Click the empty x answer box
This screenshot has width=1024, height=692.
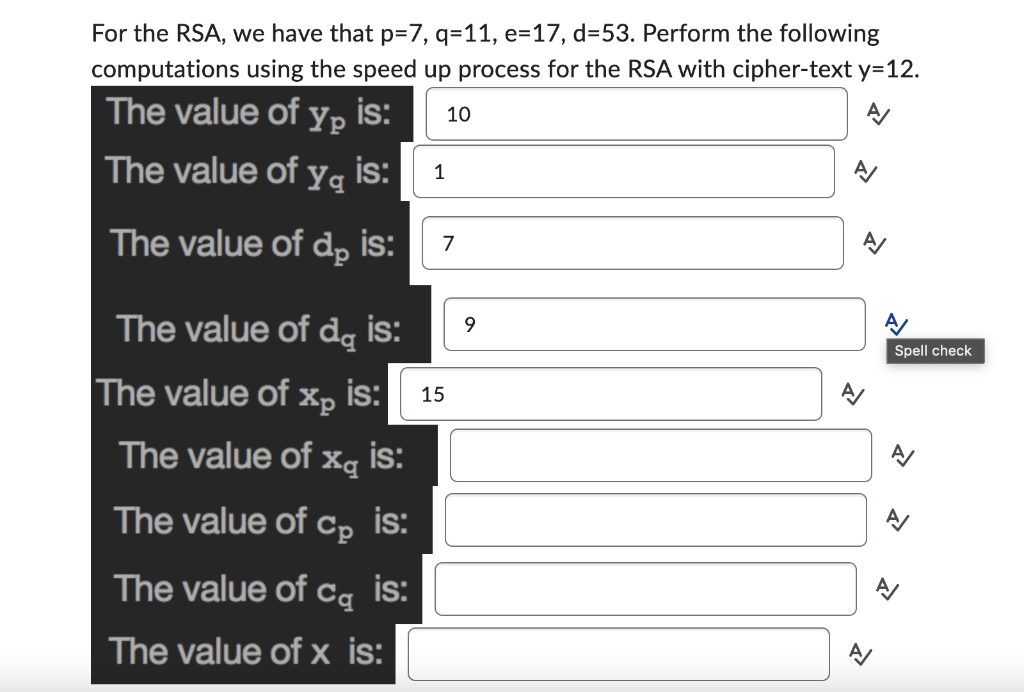point(618,653)
